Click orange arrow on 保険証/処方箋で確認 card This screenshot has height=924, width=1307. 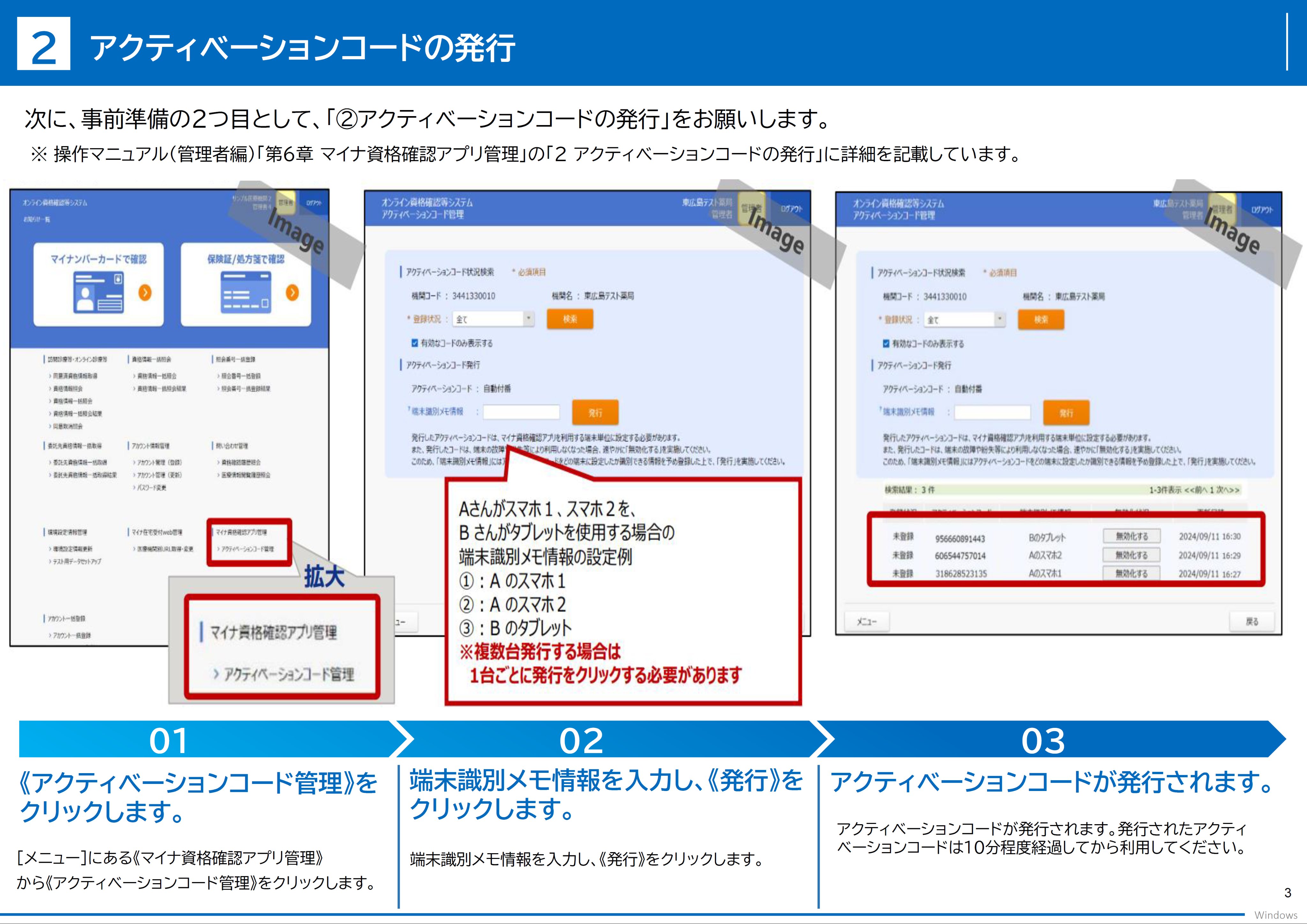[x=292, y=292]
